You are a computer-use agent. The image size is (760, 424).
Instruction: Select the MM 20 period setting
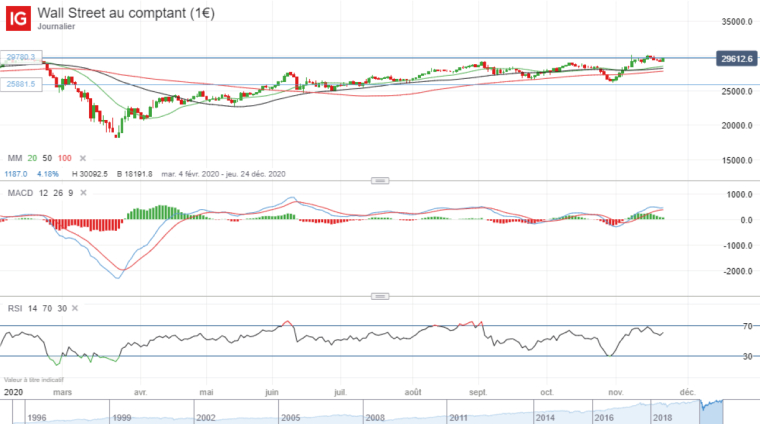32,158
